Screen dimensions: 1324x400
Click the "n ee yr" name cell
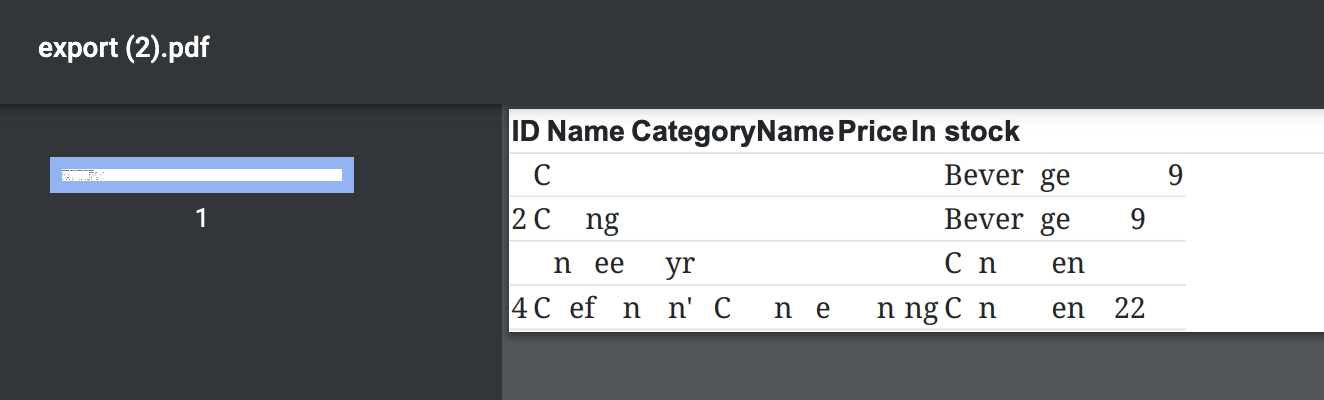[x=624, y=264]
